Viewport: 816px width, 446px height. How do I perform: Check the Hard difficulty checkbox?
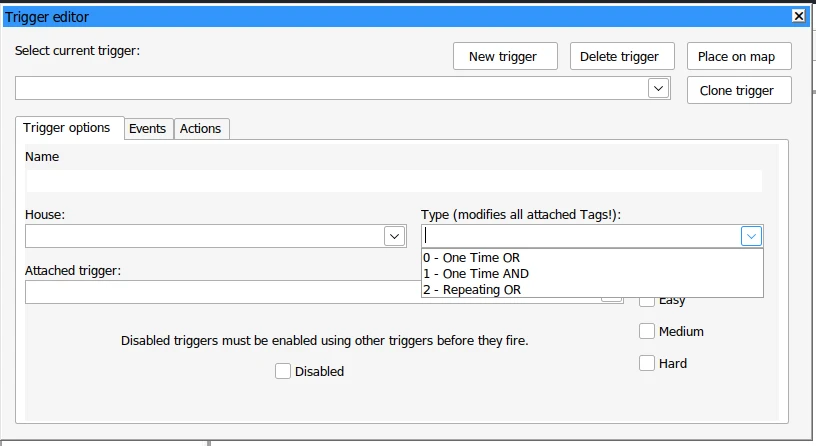tap(647, 363)
